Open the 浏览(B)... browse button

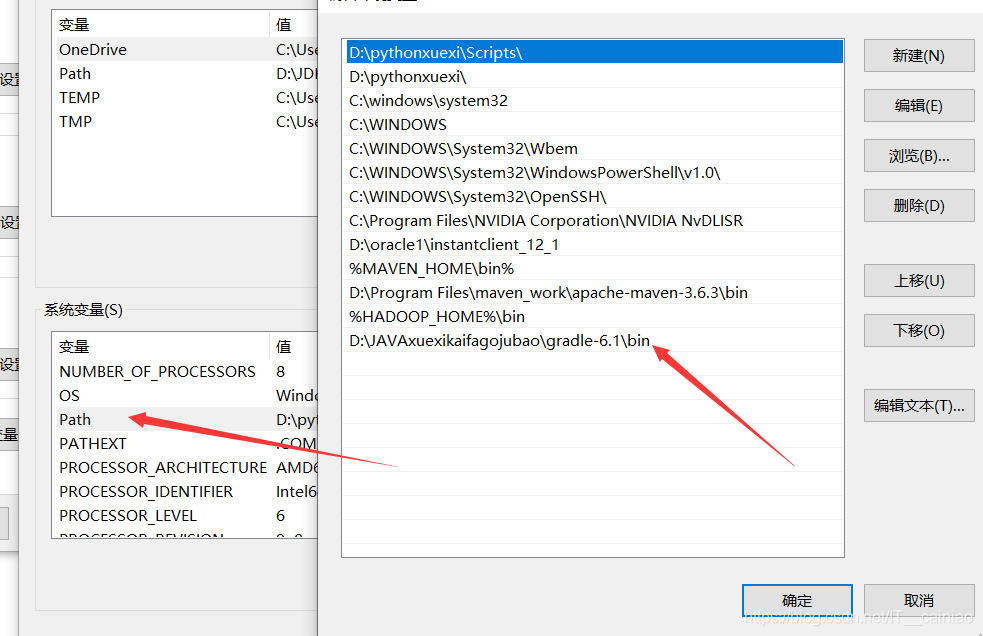click(918, 156)
